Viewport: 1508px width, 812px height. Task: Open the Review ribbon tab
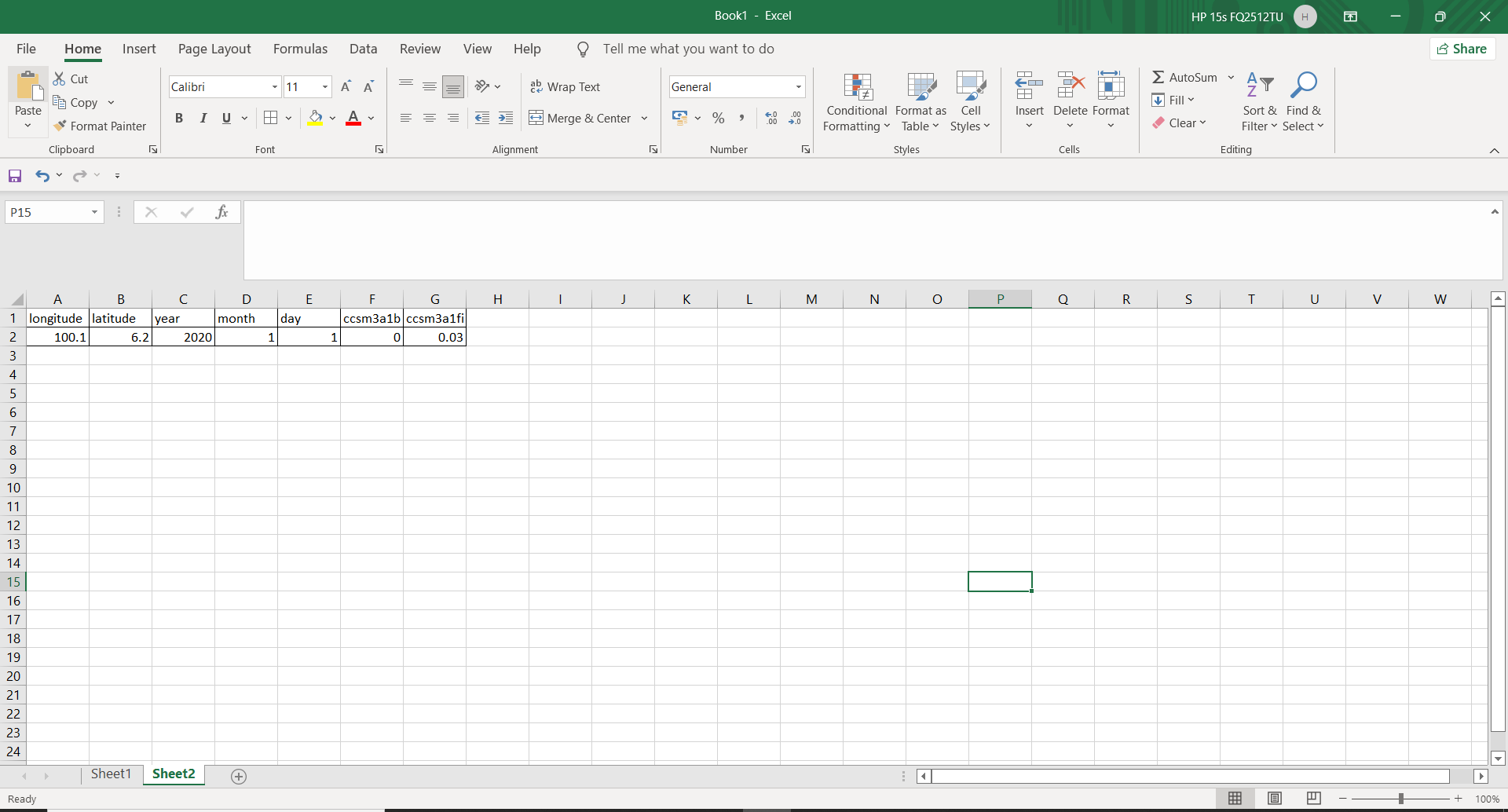click(x=420, y=48)
